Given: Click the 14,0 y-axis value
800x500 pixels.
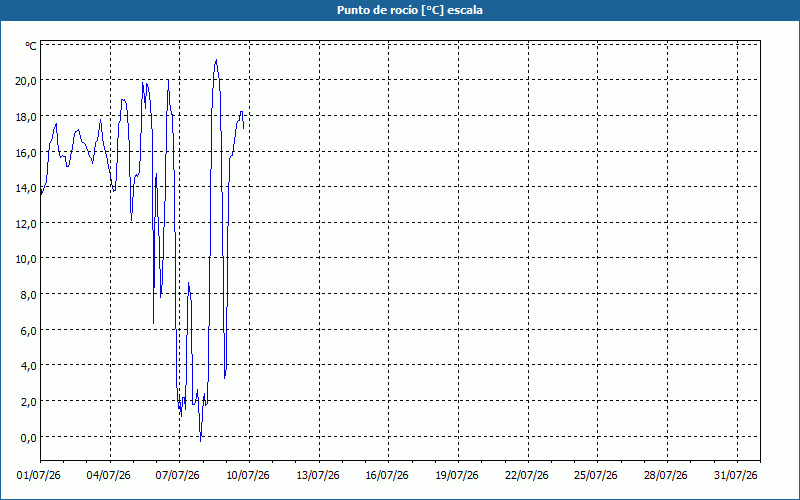Looking at the screenshot, I should (26, 188).
